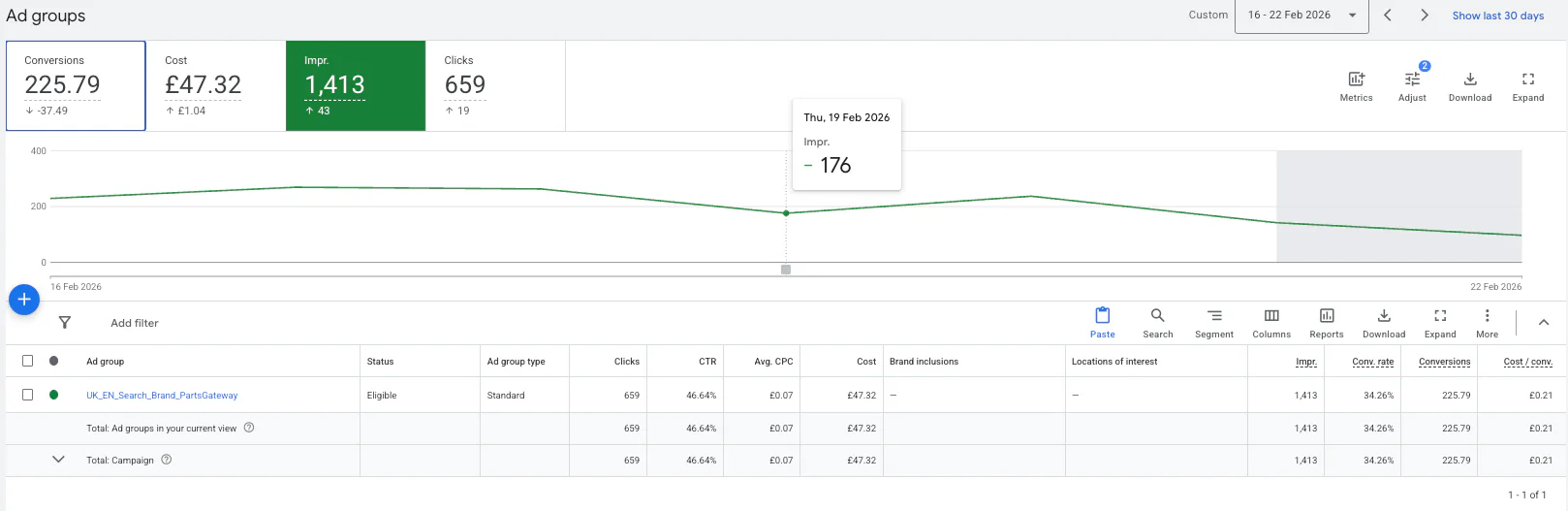The image size is (1568, 511).
Task: Open the Adjust chart settings
Action: 1412,85
